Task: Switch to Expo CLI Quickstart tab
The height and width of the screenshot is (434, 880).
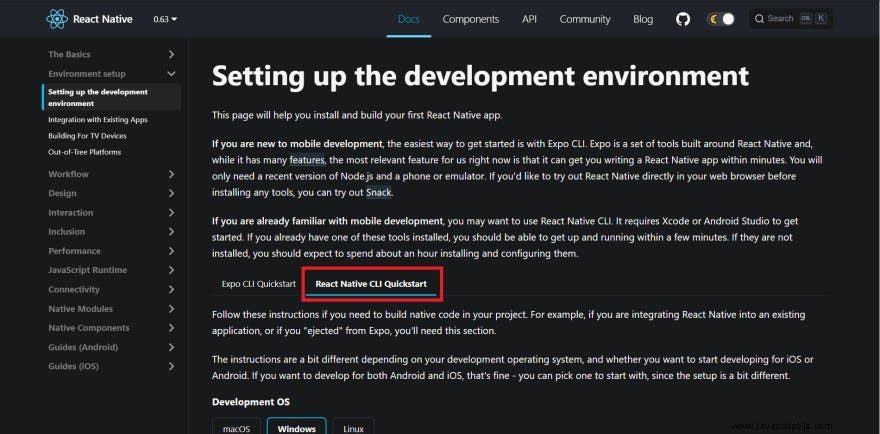Action: click(258, 284)
